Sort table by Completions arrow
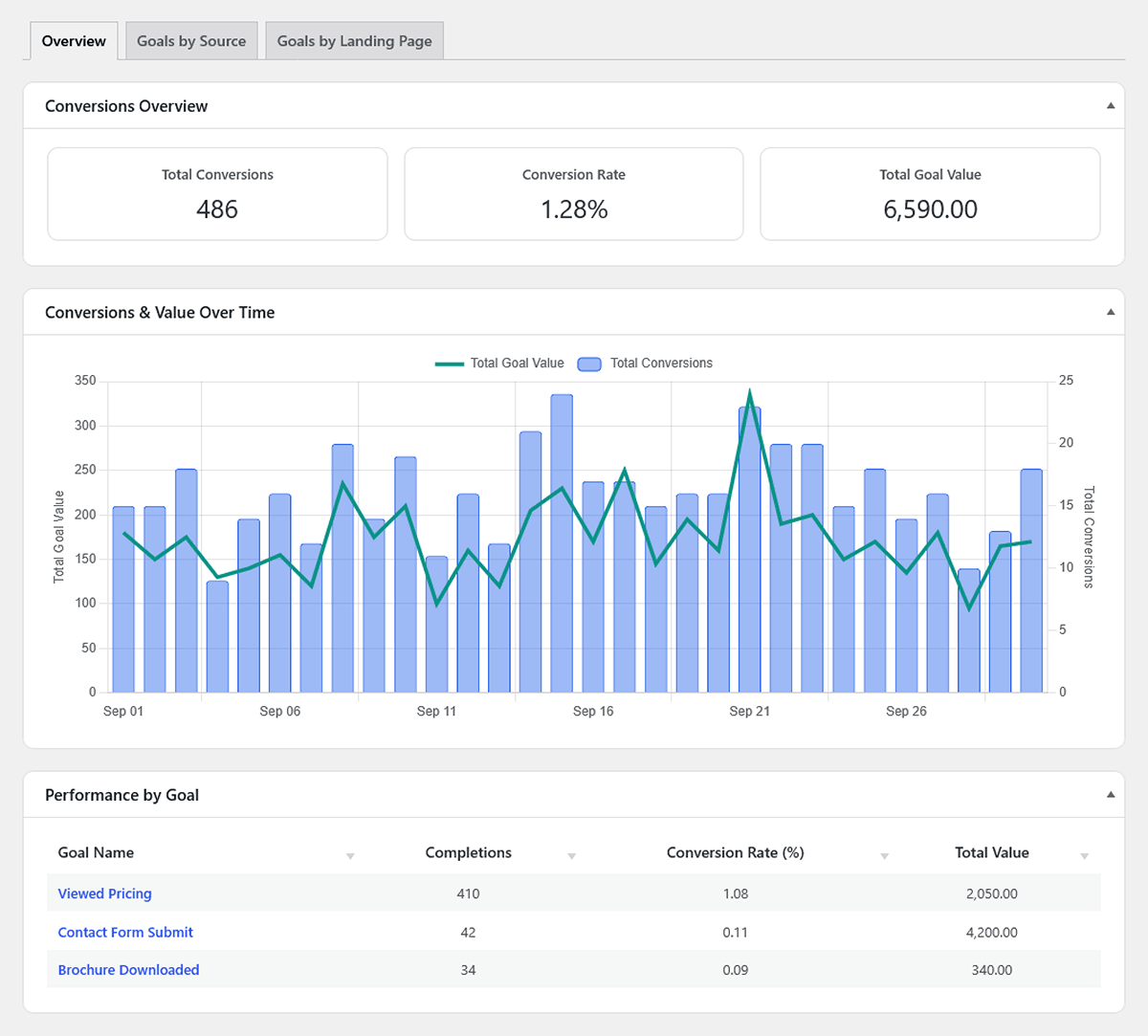Screen dimensions: 1148x1036 [x=571, y=856]
